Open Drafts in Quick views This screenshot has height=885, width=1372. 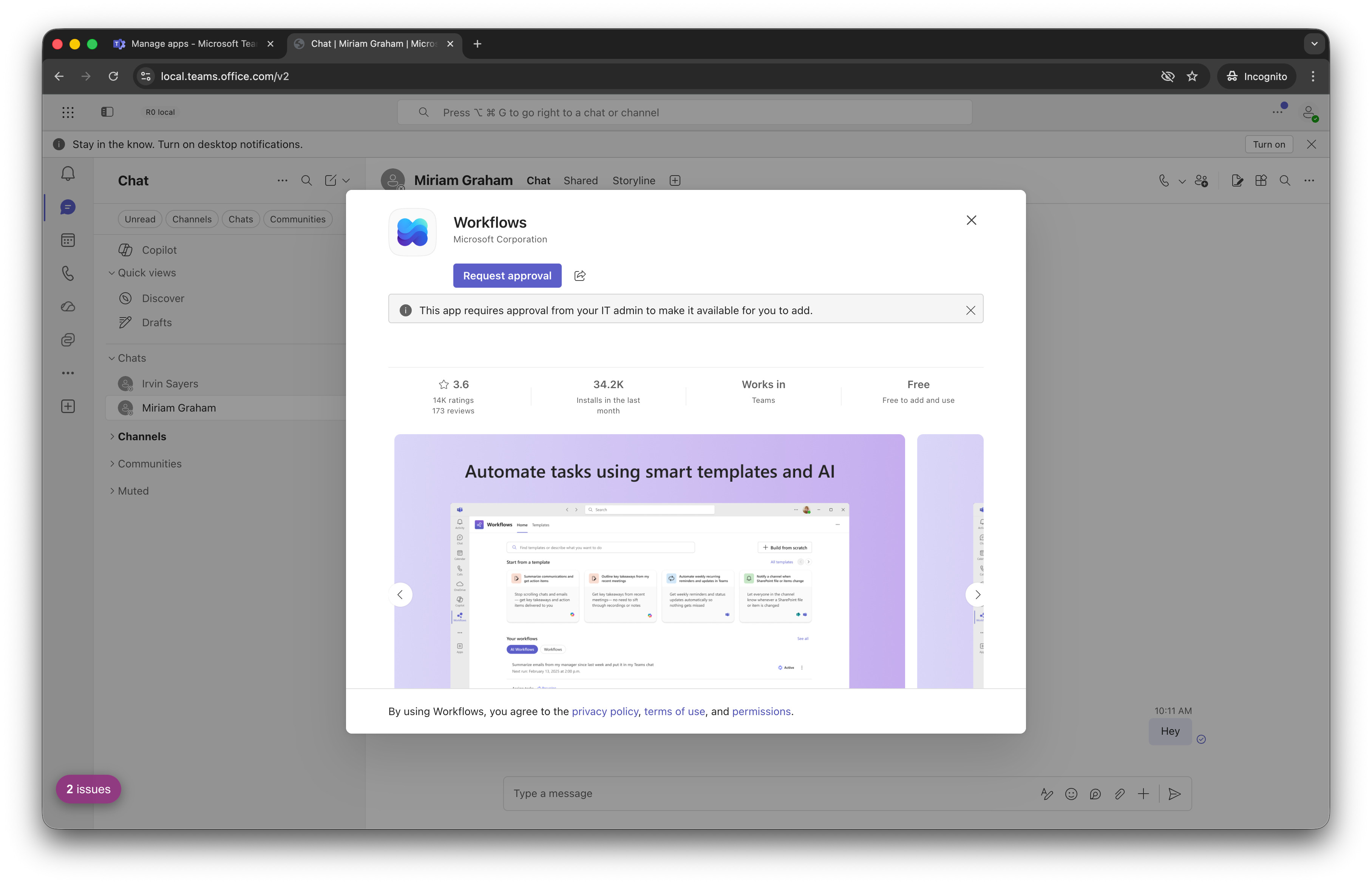[x=226, y=322]
